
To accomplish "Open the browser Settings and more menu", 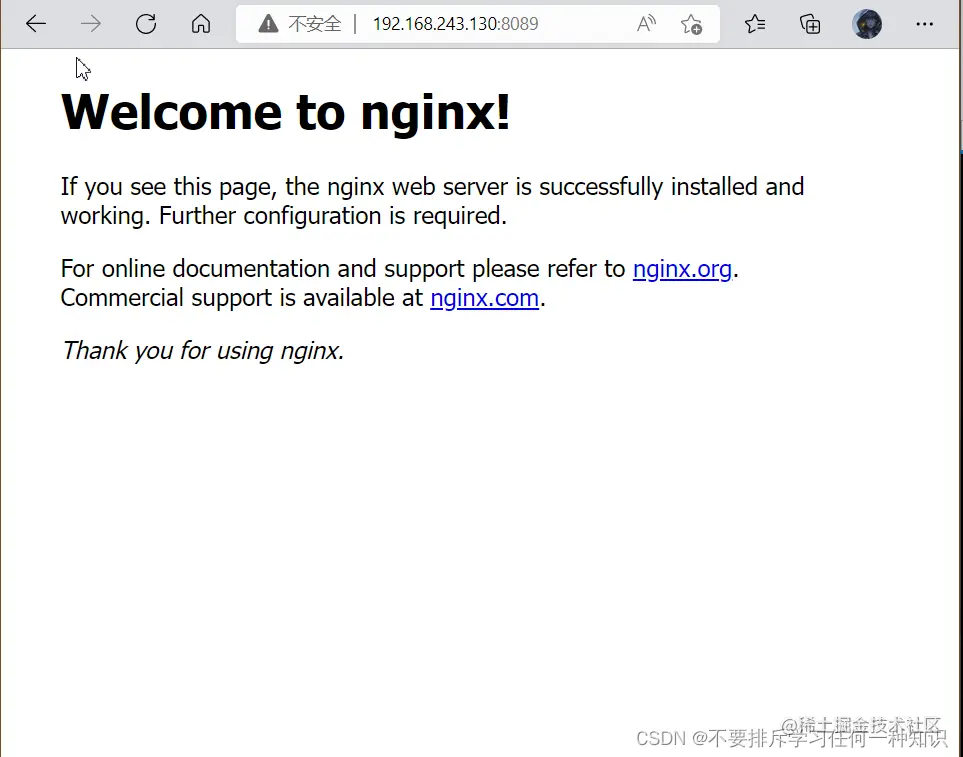I will point(924,24).
